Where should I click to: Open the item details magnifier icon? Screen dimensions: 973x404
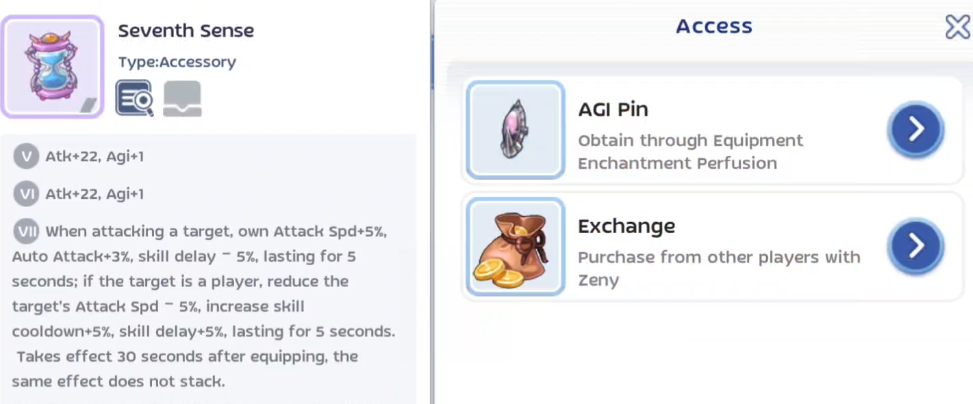(134, 98)
